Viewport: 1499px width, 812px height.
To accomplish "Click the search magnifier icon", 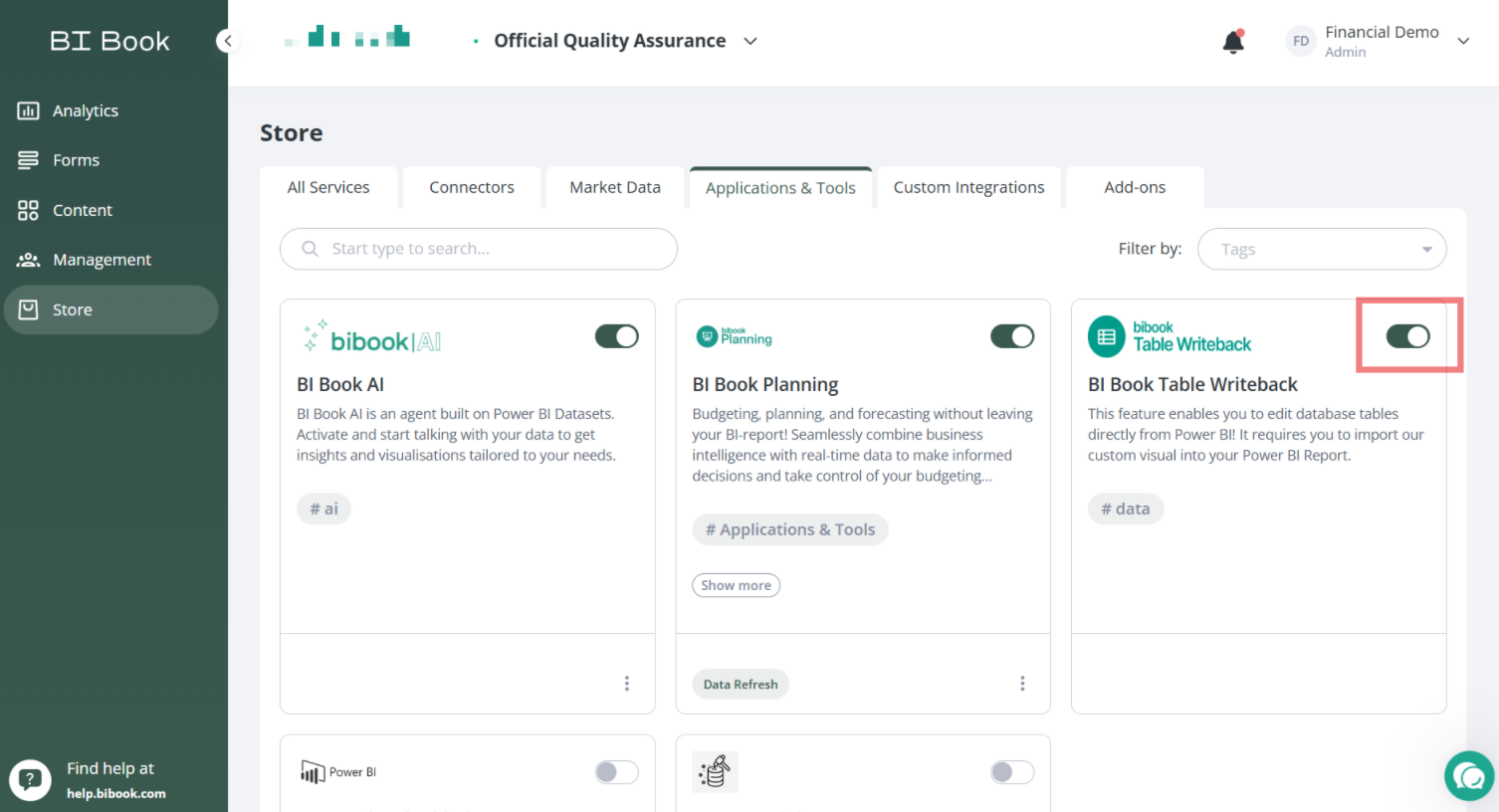I will (x=311, y=249).
